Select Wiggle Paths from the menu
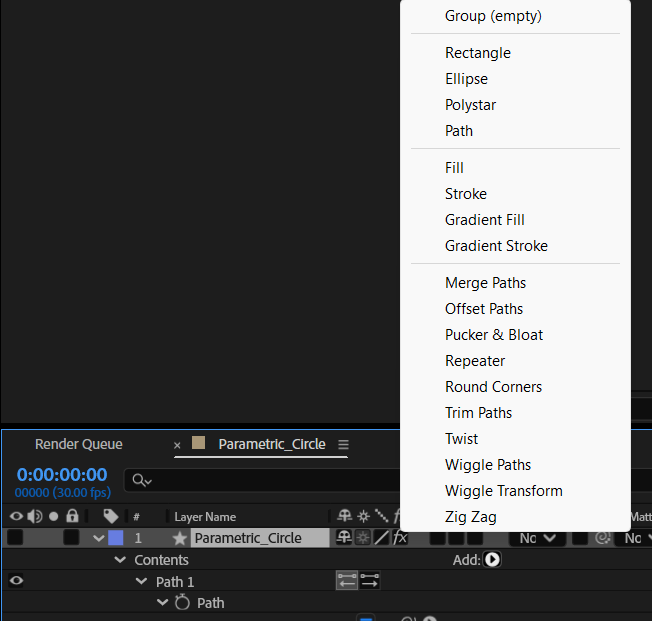Image resolution: width=652 pixels, height=621 pixels. [x=488, y=465]
